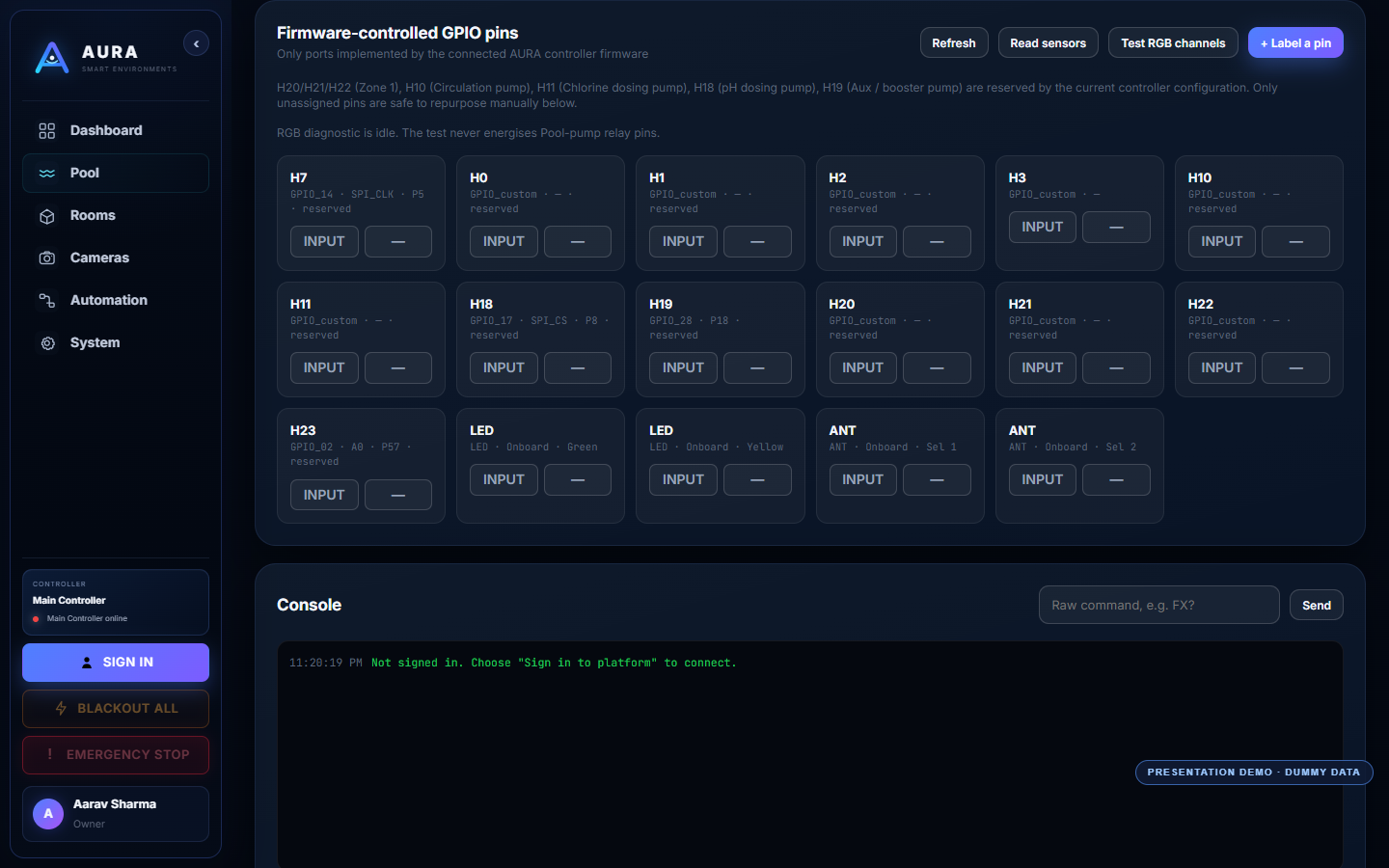Viewport: 1389px width, 868px height.
Task: Click the dash button on ANT Sel 1
Action: [x=937, y=479]
